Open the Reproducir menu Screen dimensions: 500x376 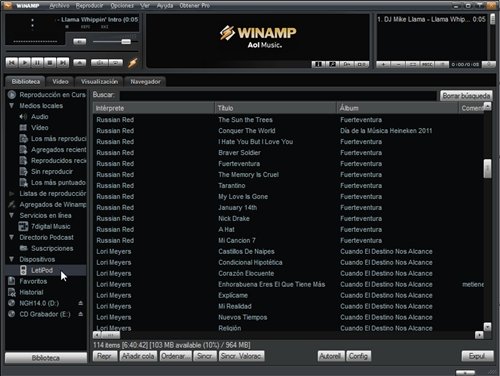click(89, 6)
